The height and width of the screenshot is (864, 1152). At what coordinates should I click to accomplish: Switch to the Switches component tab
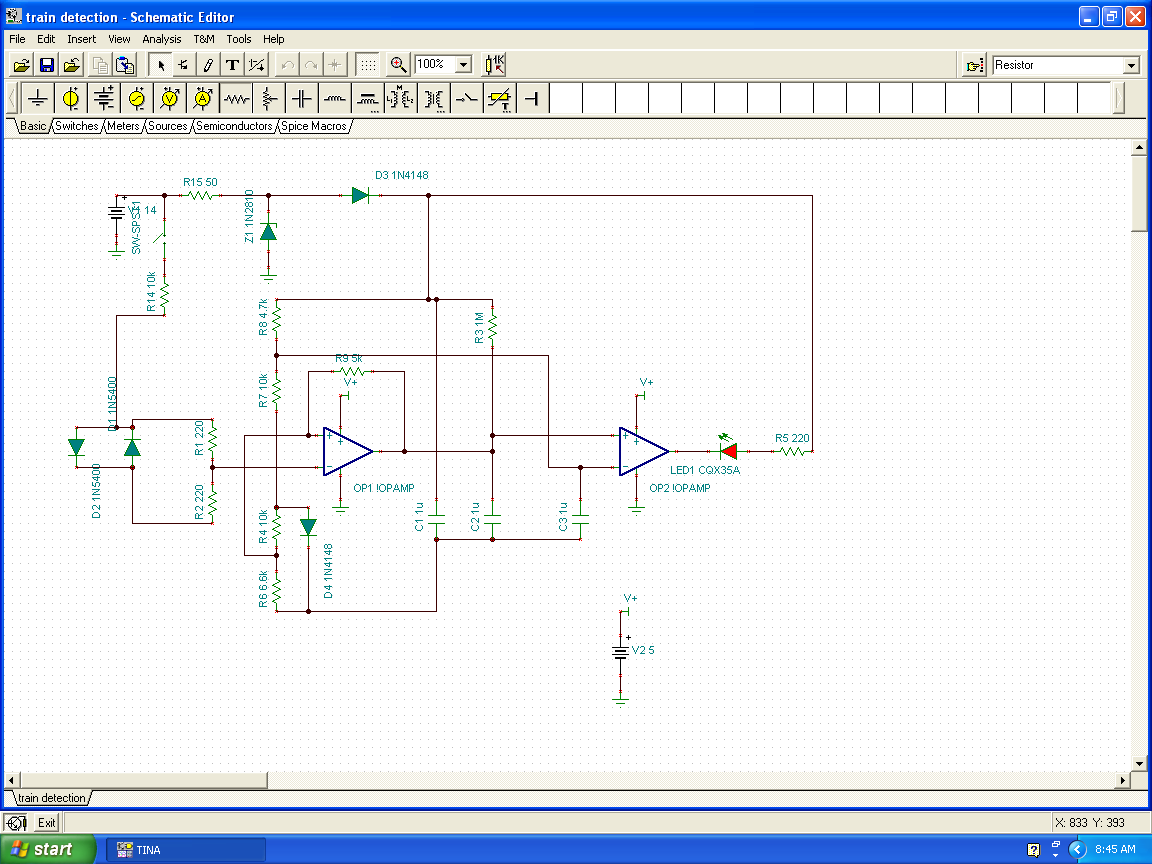click(x=76, y=126)
